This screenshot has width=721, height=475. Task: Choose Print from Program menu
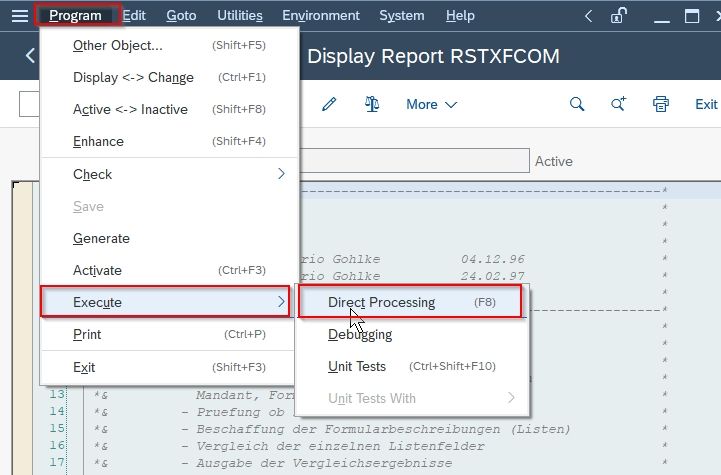point(168,334)
